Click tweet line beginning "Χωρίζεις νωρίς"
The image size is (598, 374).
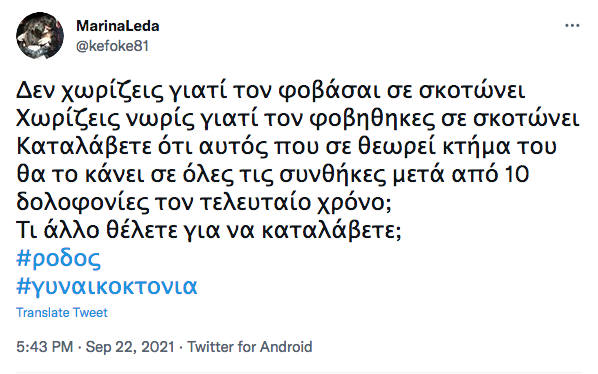[x=298, y=119]
